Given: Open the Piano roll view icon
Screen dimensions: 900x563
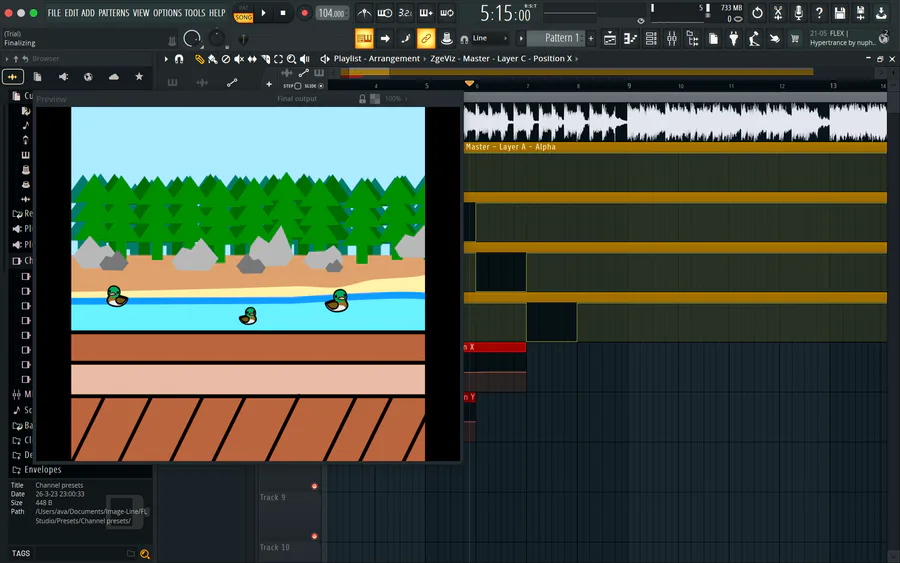Looking at the screenshot, I should pyautogui.click(x=630, y=38).
